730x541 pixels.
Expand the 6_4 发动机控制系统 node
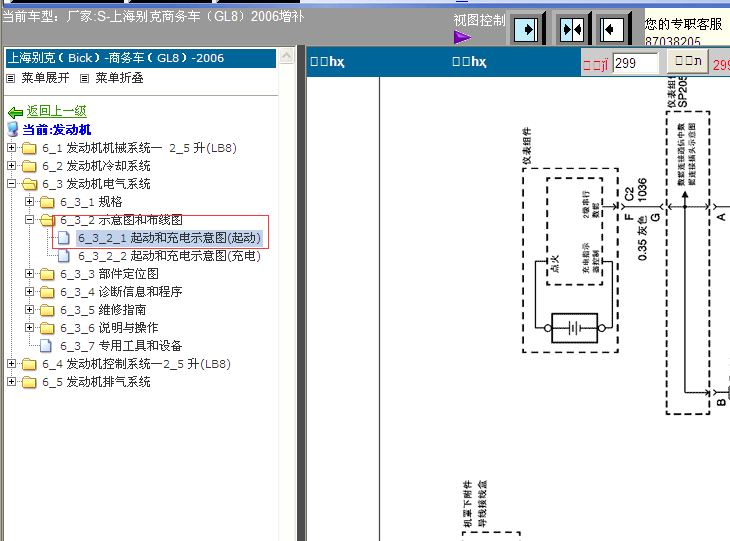click(12, 364)
